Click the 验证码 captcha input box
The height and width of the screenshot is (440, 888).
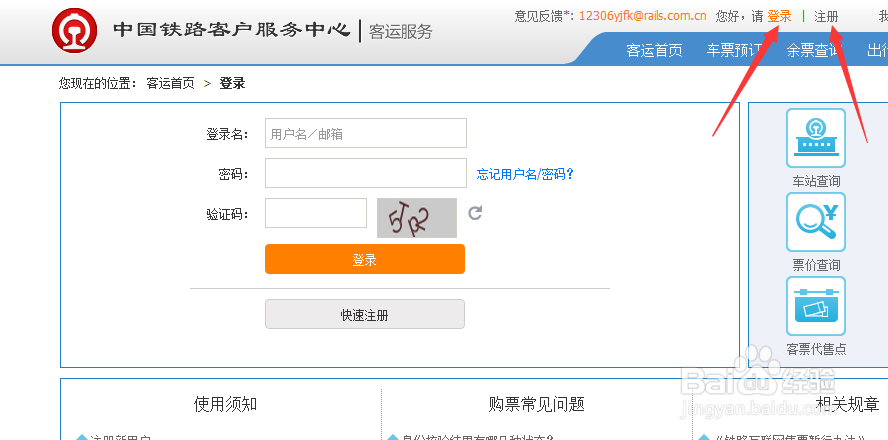pyautogui.click(x=315, y=213)
